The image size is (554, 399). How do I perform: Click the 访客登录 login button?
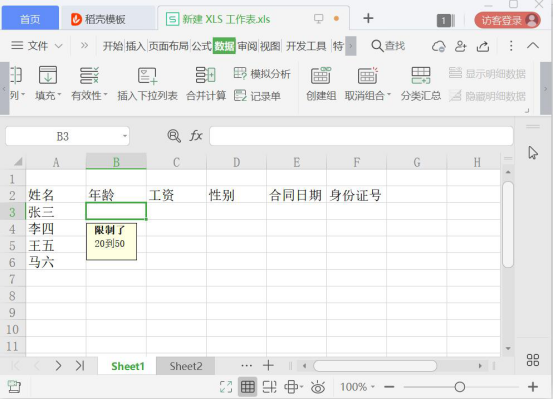(x=507, y=20)
